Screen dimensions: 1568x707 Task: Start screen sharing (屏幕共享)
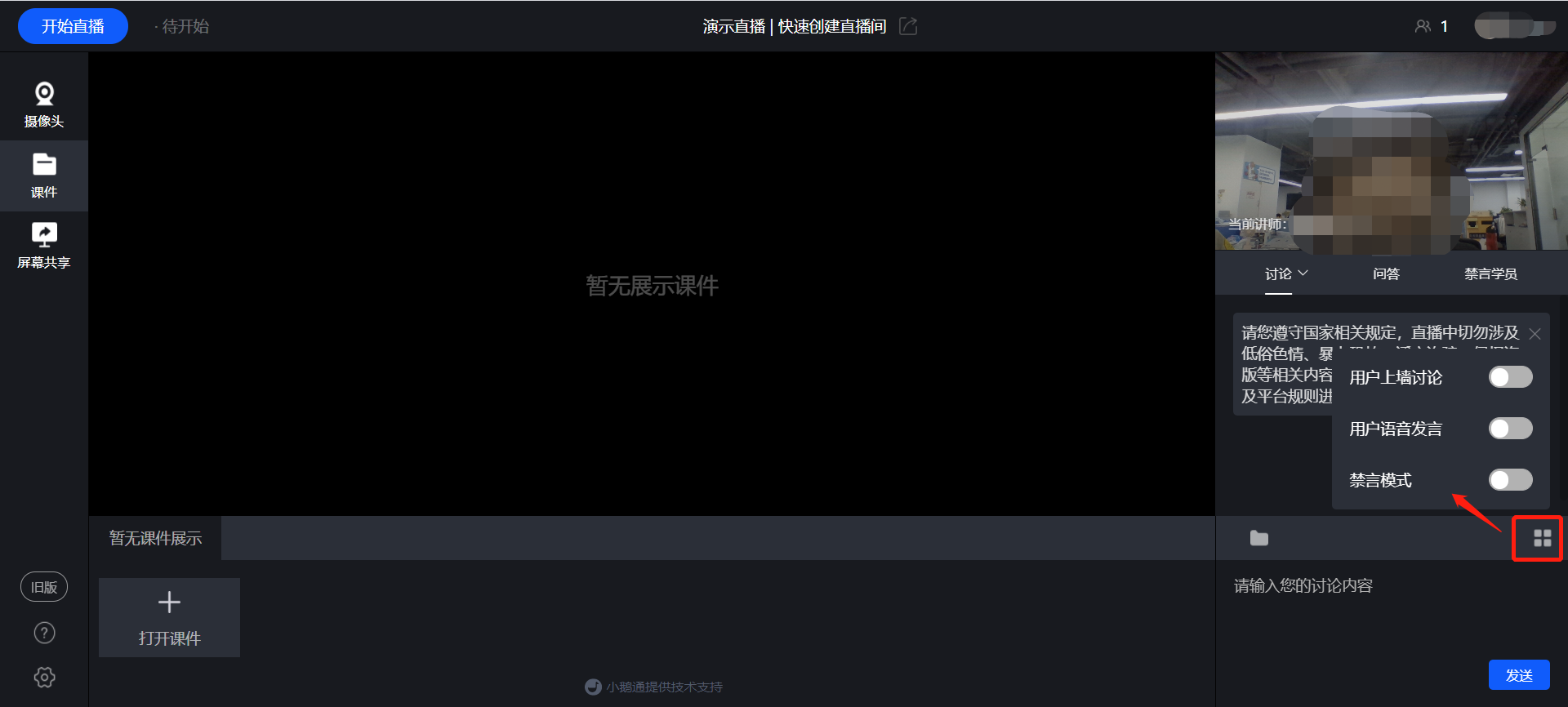pos(44,246)
